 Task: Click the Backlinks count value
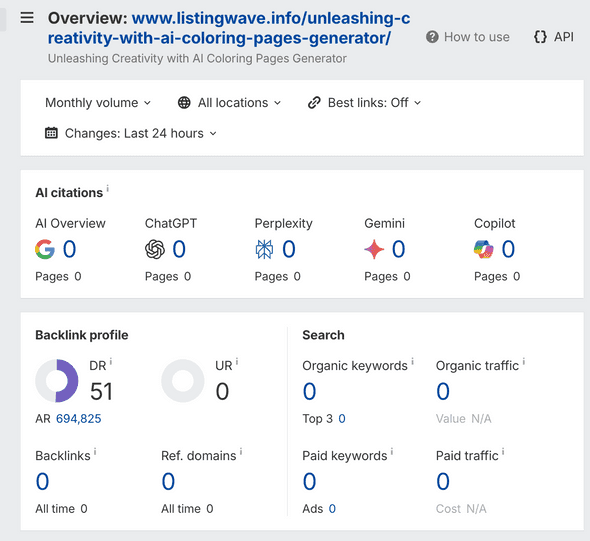coord(42,481)
